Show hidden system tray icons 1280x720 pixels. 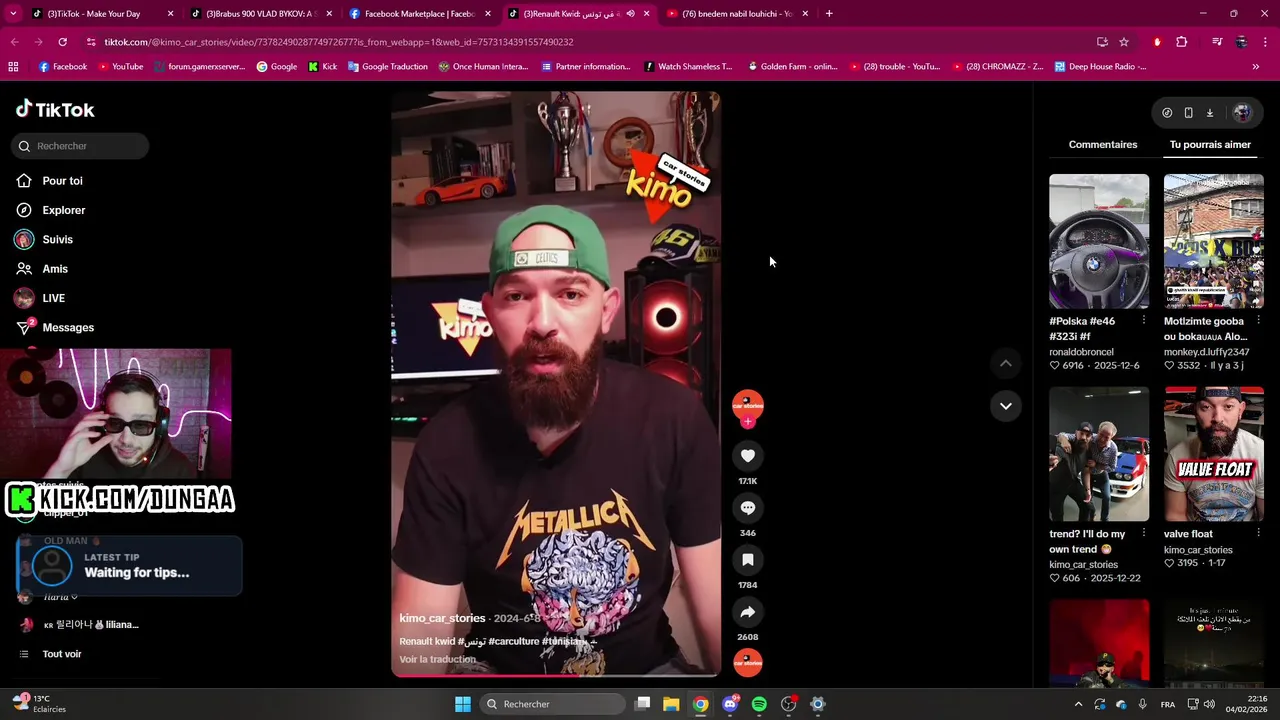click(x=1078, y=704)
